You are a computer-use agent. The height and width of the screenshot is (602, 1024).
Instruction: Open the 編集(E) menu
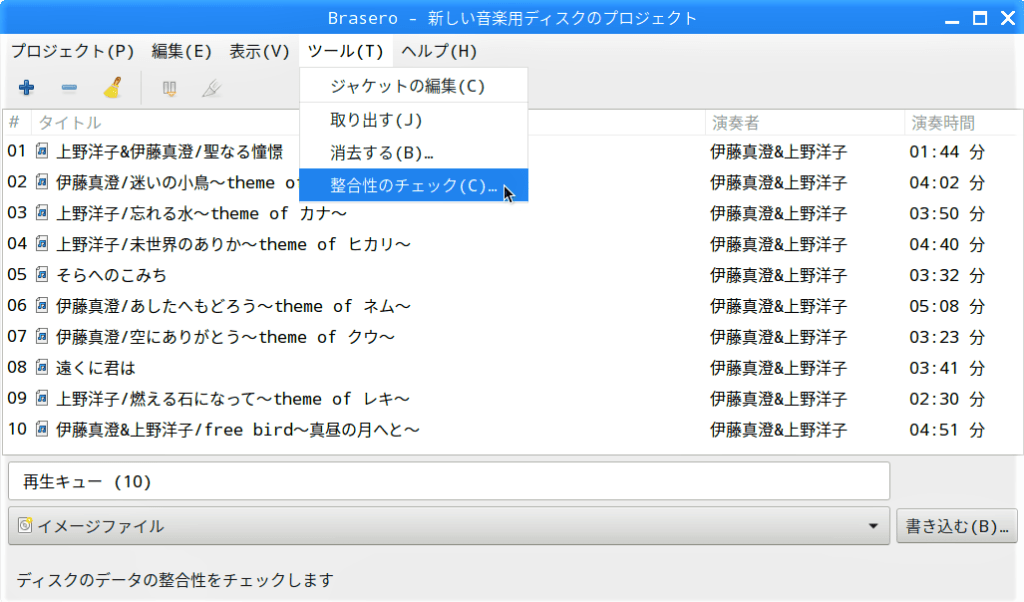click(x=181, y=51)
